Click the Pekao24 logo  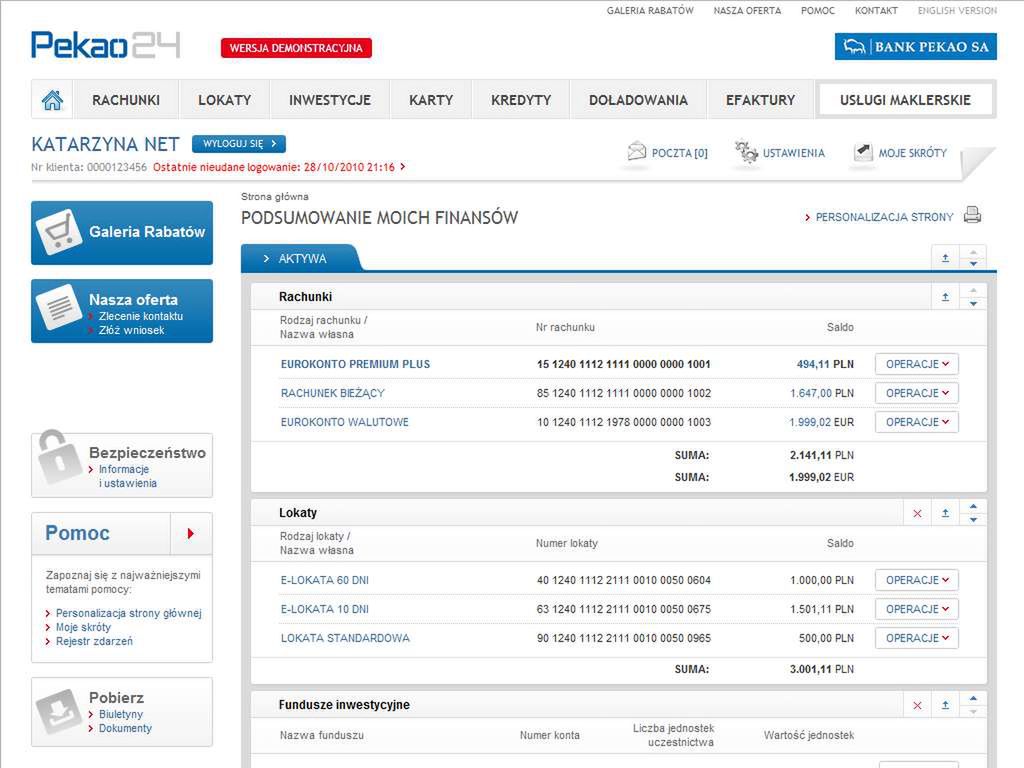click(x=105, y=44)
